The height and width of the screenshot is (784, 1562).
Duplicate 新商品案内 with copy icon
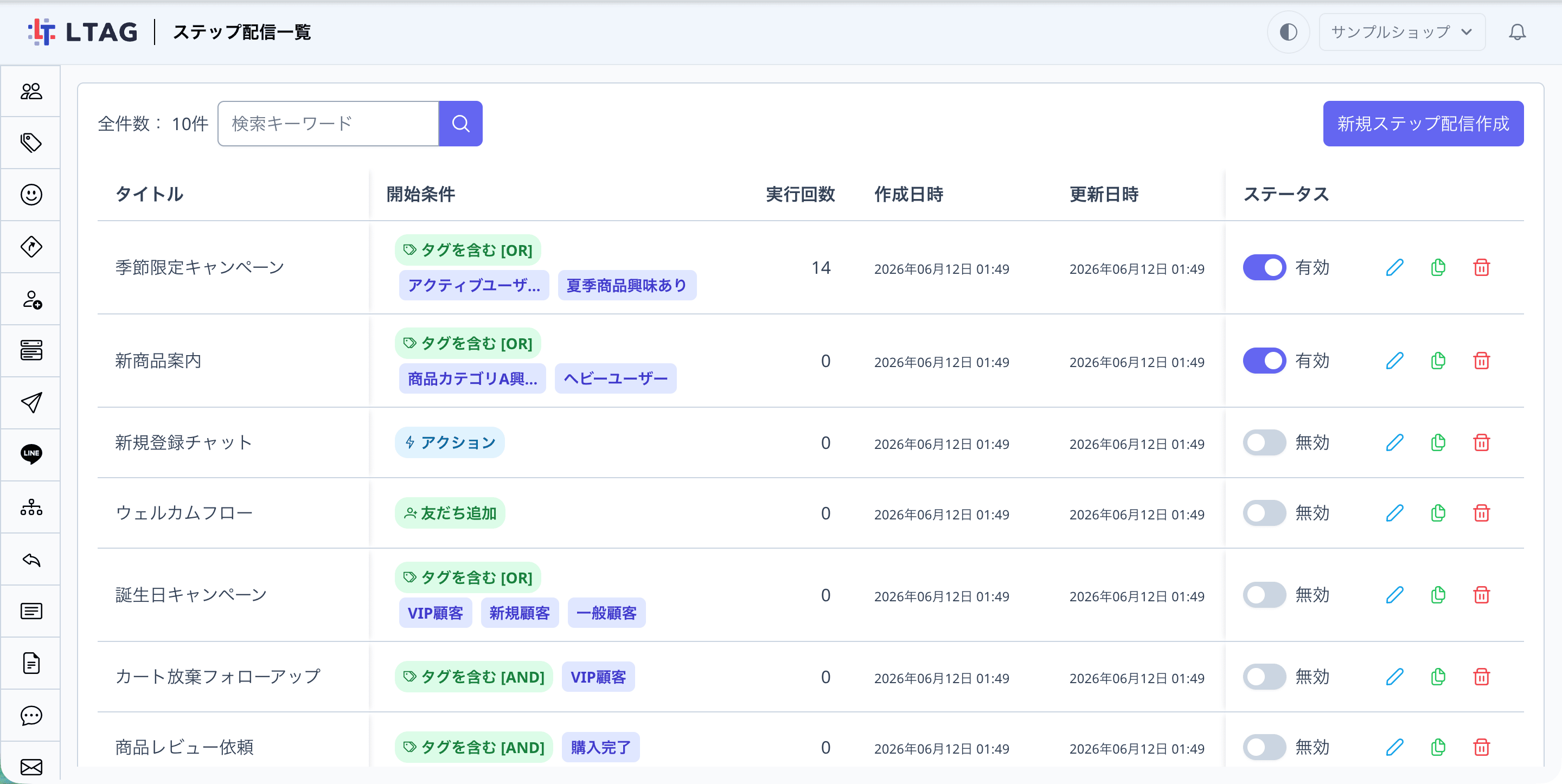pyautogui.click(x=1438, y=361)
